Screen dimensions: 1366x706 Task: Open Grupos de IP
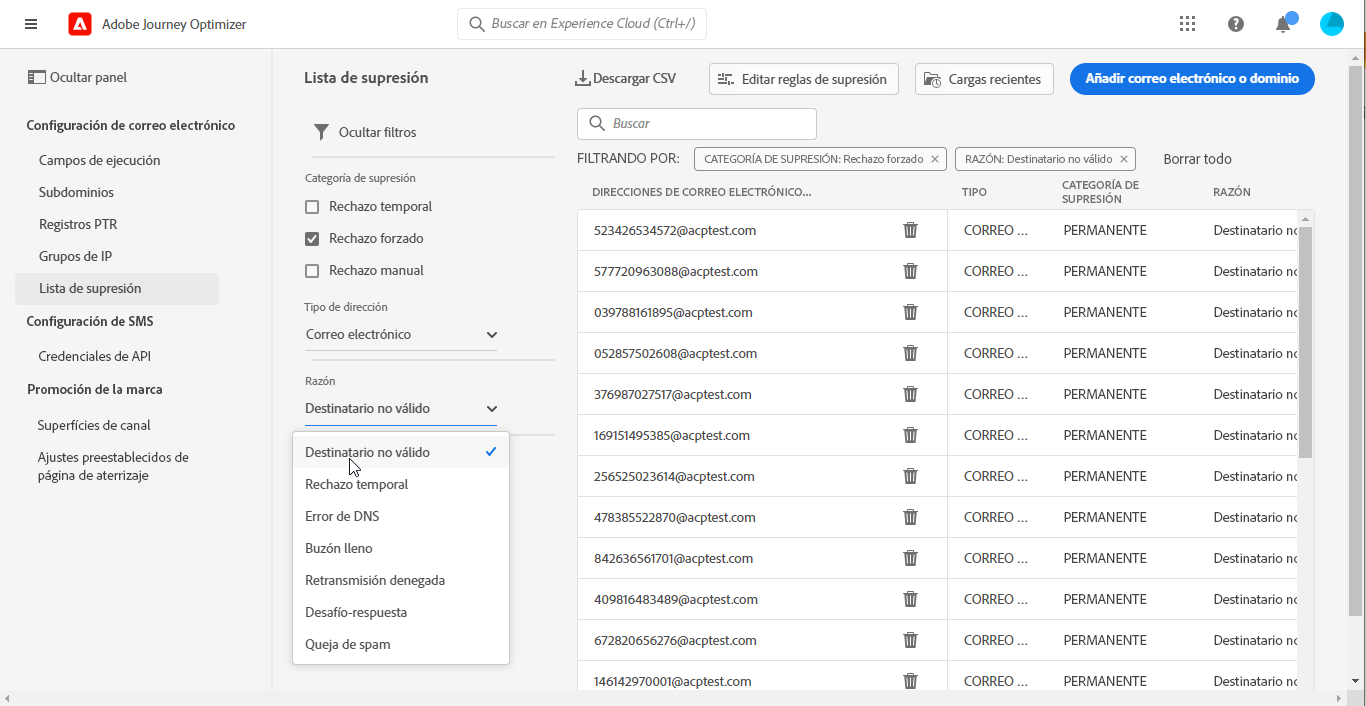(75, 256)
